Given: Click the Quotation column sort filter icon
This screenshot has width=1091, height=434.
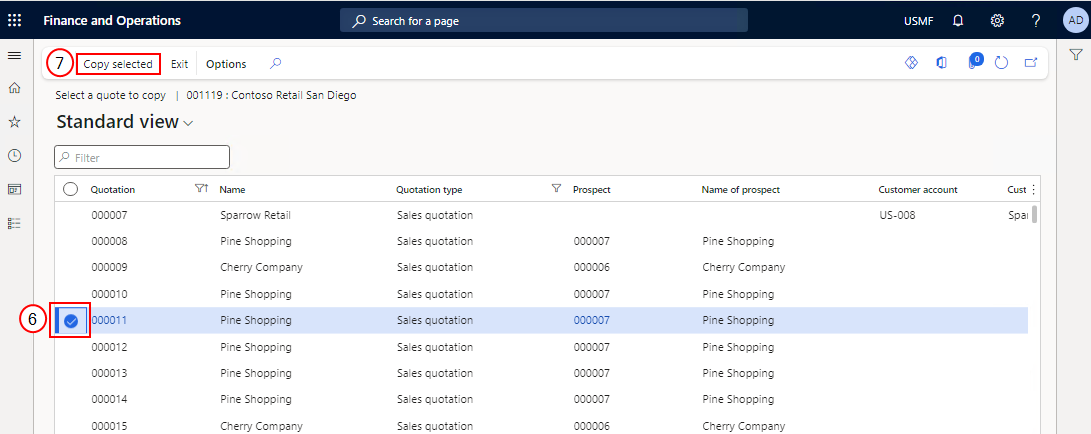Looking at the screenshot, I should click(x=202, y=188).
